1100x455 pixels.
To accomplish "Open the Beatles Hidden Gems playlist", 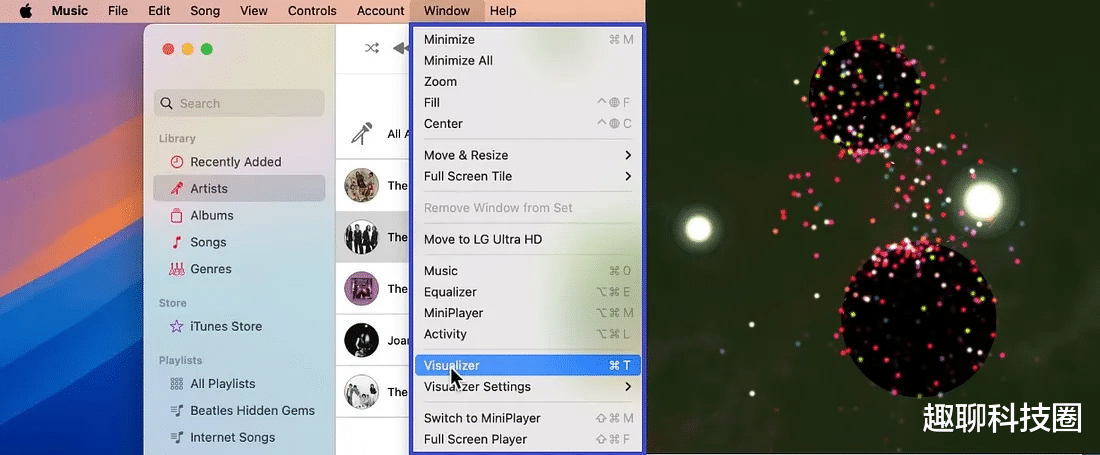I will (x=239, y=410).
